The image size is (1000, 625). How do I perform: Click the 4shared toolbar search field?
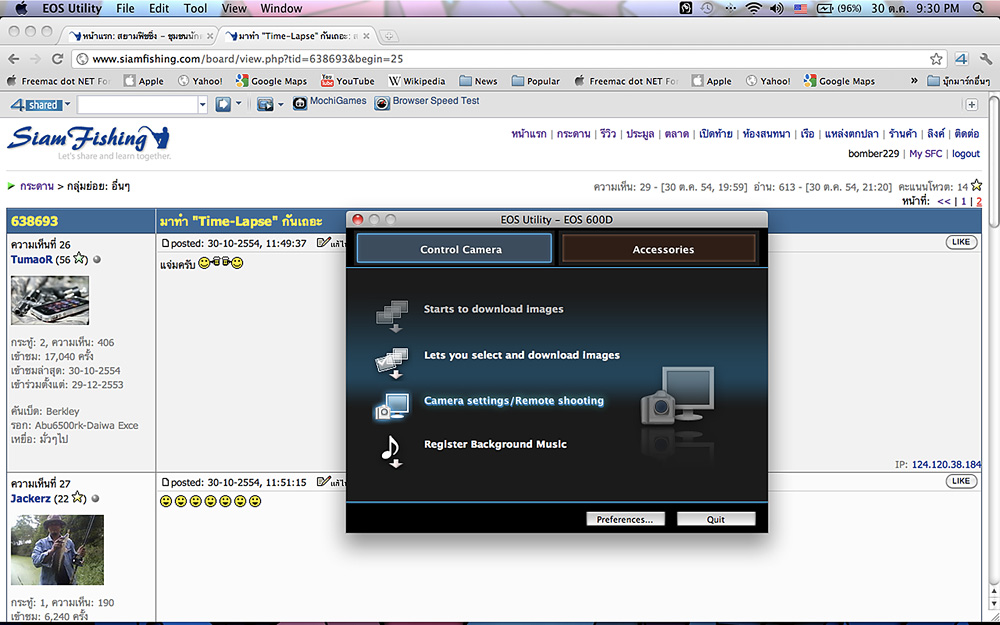(x=137, y=105)
